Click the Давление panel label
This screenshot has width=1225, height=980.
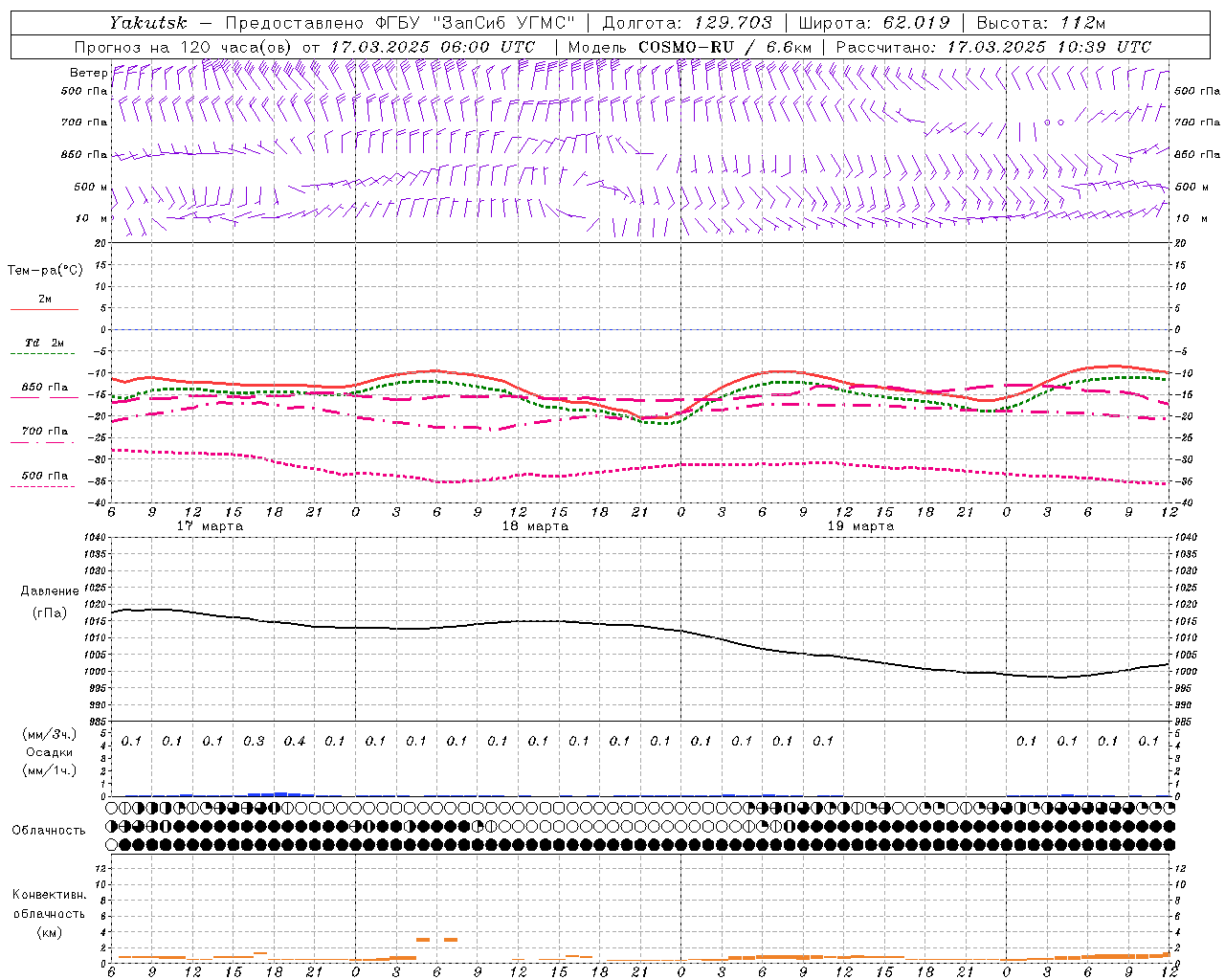click(x=50, y=591)
